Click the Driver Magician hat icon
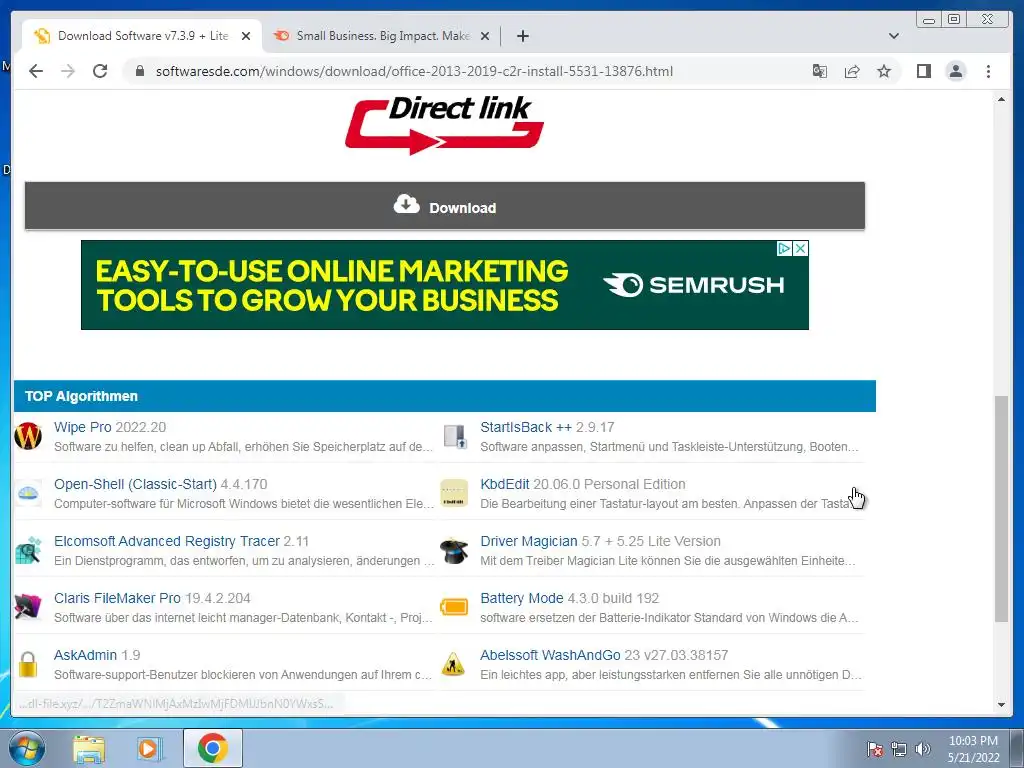Viewport: 1024px width, 768px height. 454,551
